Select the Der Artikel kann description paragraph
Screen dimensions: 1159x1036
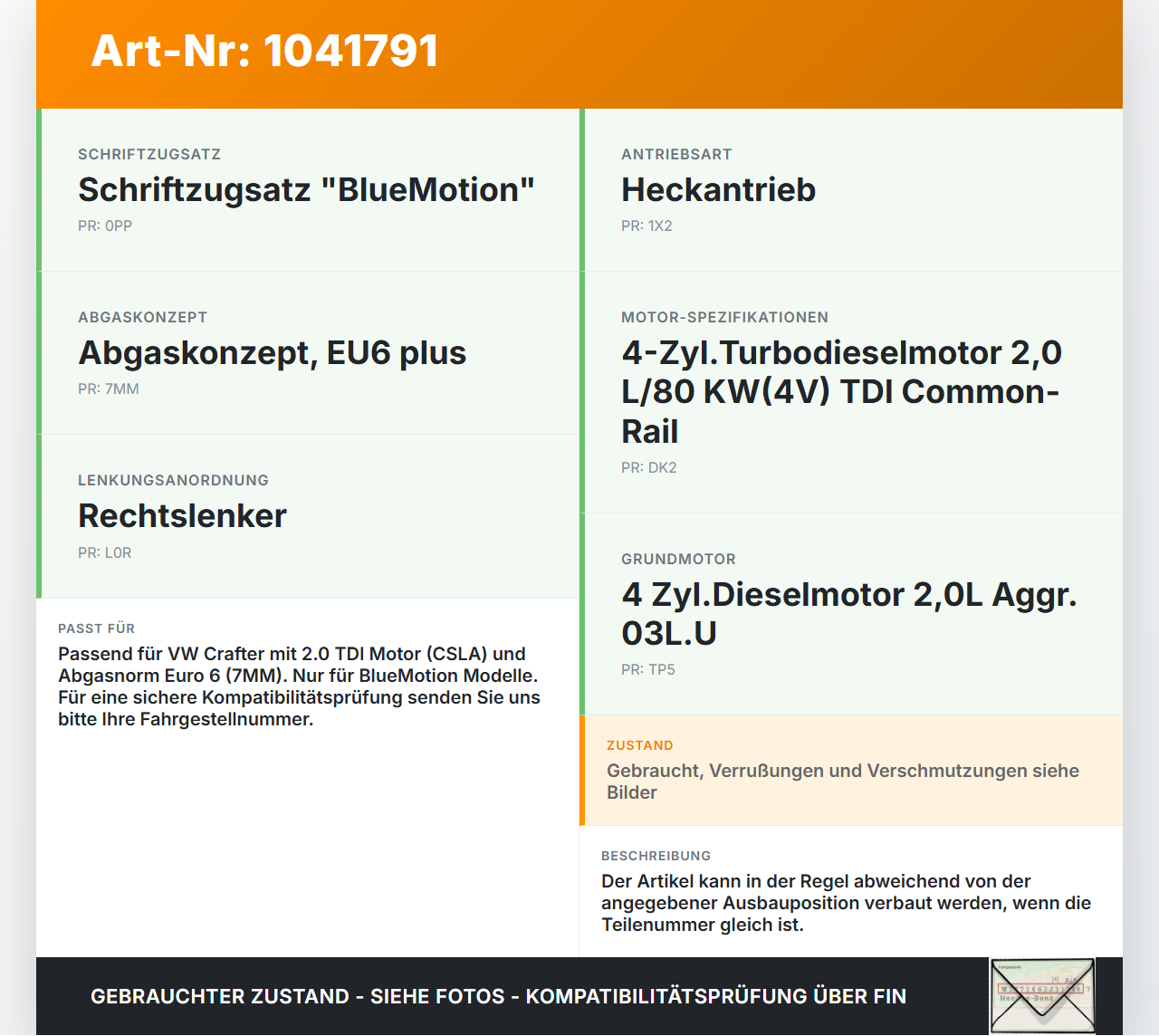click(846, 903)
